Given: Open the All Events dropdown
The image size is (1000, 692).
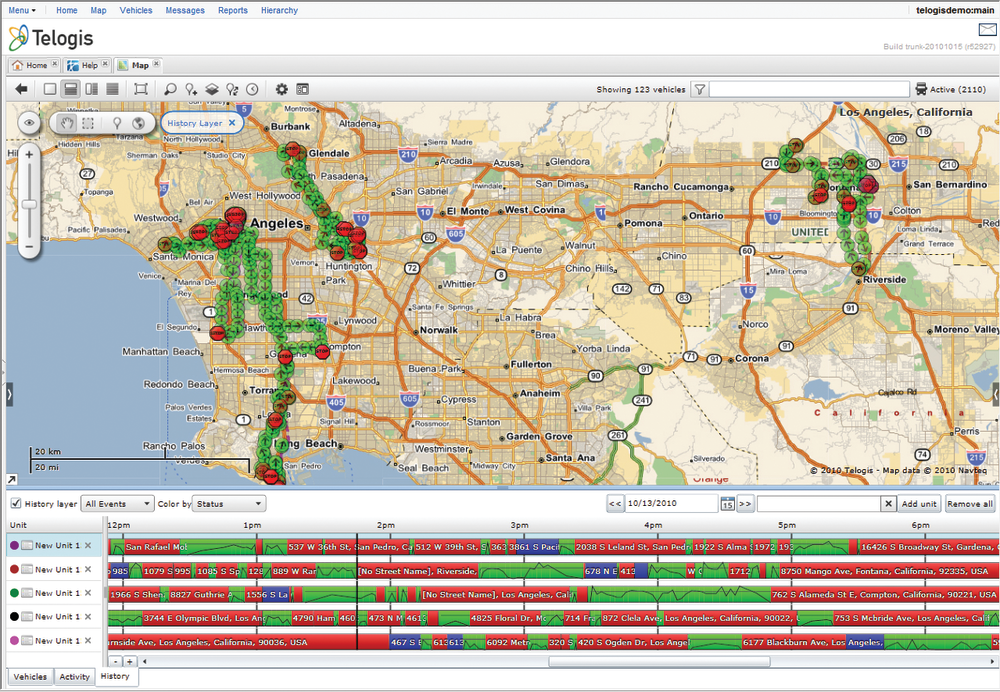Looking at the screenshot, I should click(x=118, y=504).
